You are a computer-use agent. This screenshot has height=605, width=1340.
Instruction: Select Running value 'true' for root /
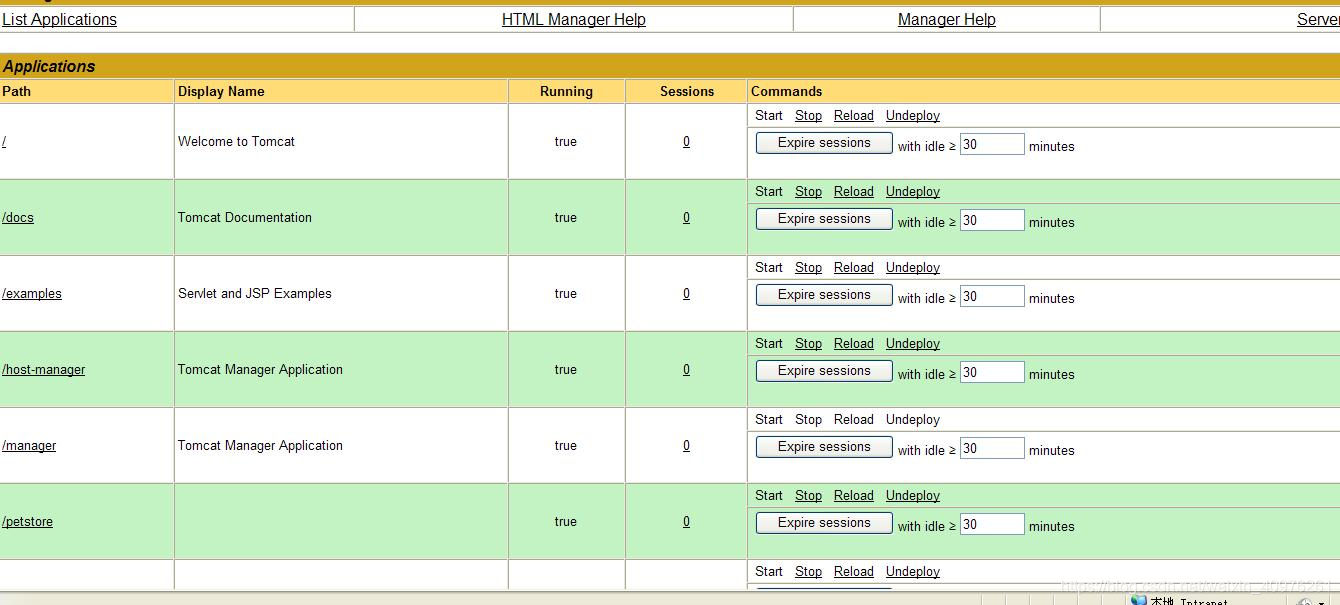tap(566, 141)
